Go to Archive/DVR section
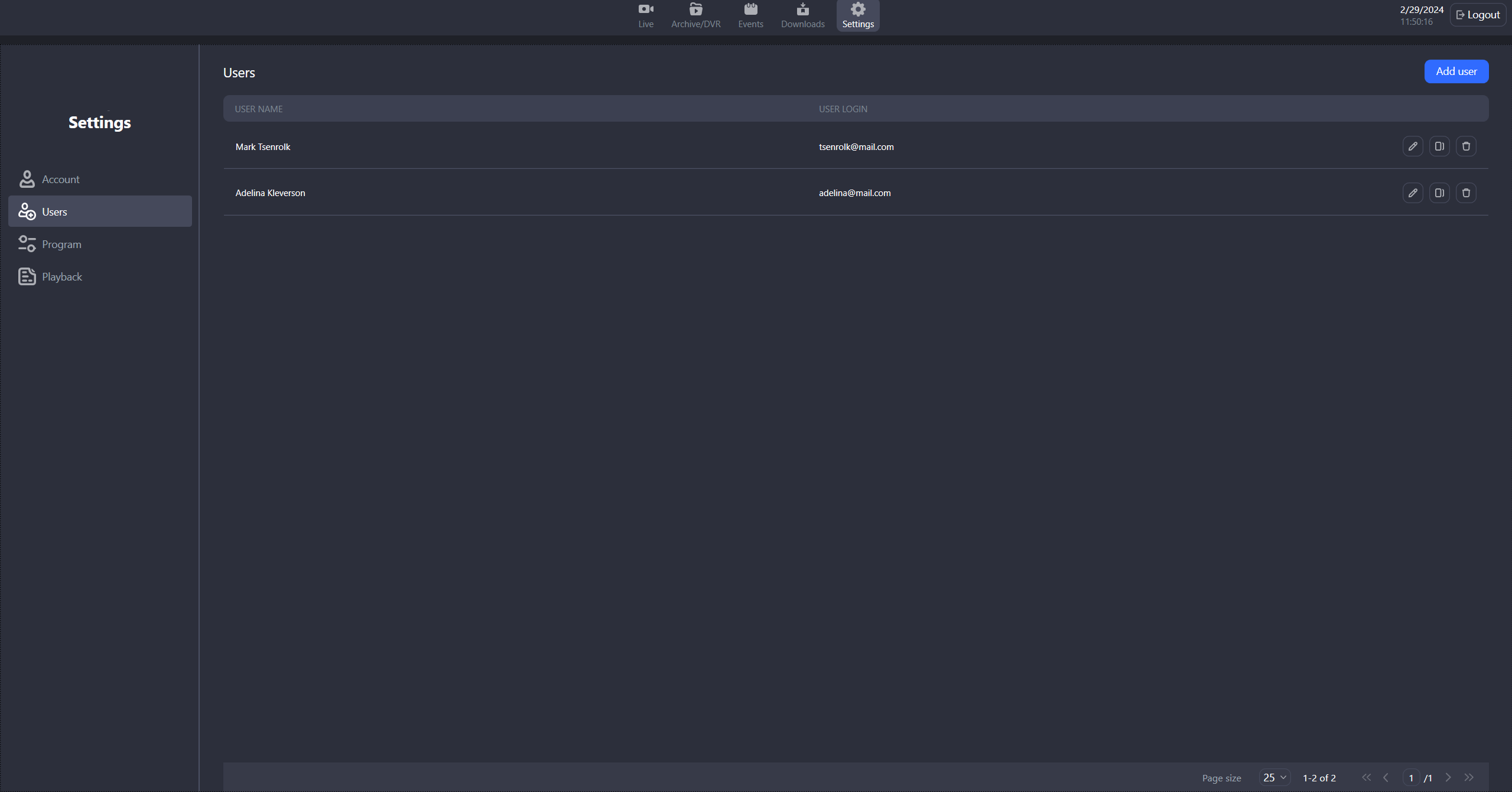Screen dimensions: 1512x792 [x=695, y=16]
